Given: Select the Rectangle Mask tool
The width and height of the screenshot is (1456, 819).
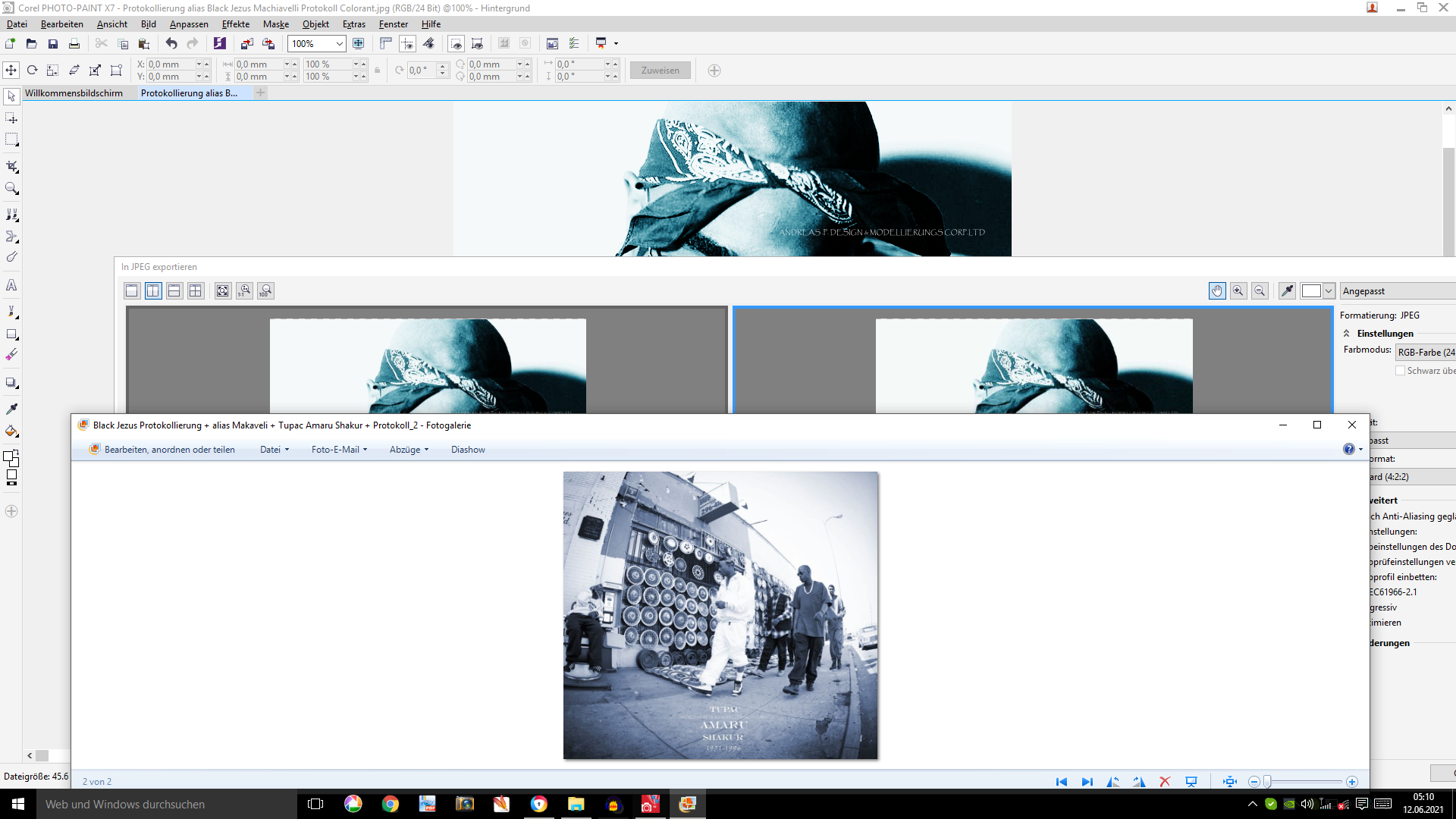Looking at the screenshot, I should click(x=11, y=140).
